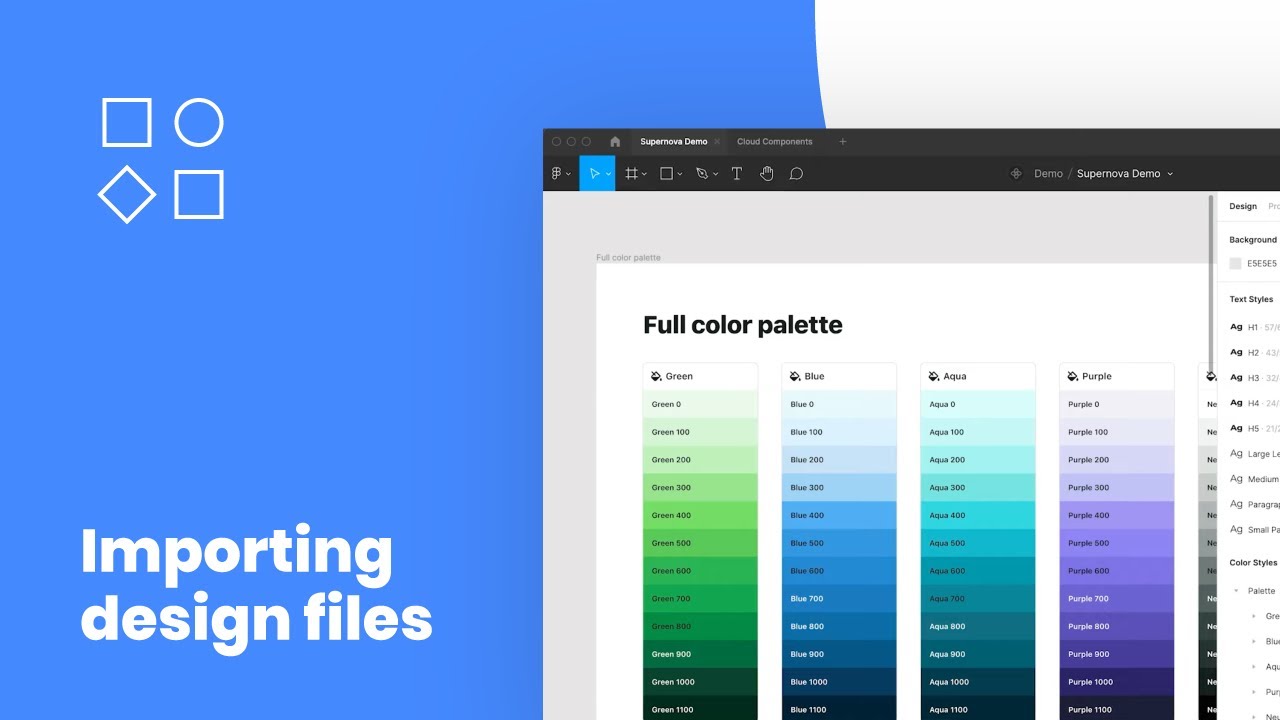Viewport: 1280px width, 720px height.
Task: Select the H1 text style
Action: tap(1254, 327)
